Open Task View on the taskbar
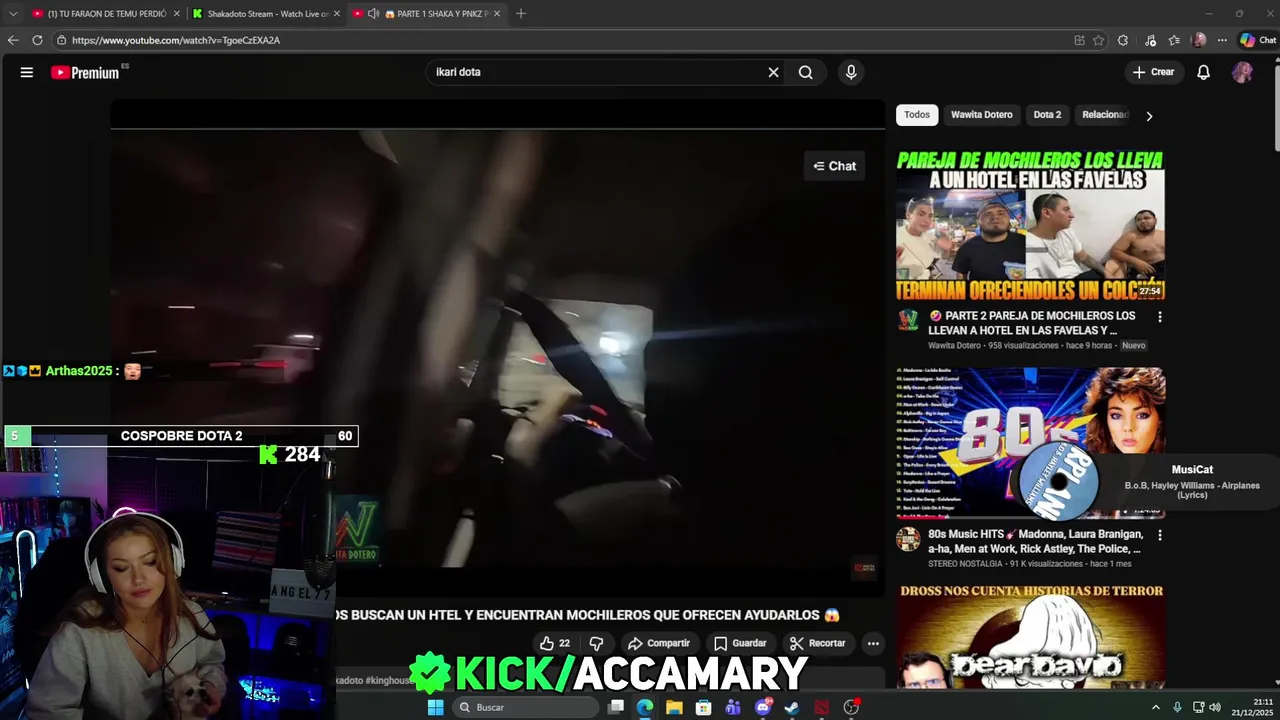The width and height of the screenshot is (1280, 720). tap(616, 707)
